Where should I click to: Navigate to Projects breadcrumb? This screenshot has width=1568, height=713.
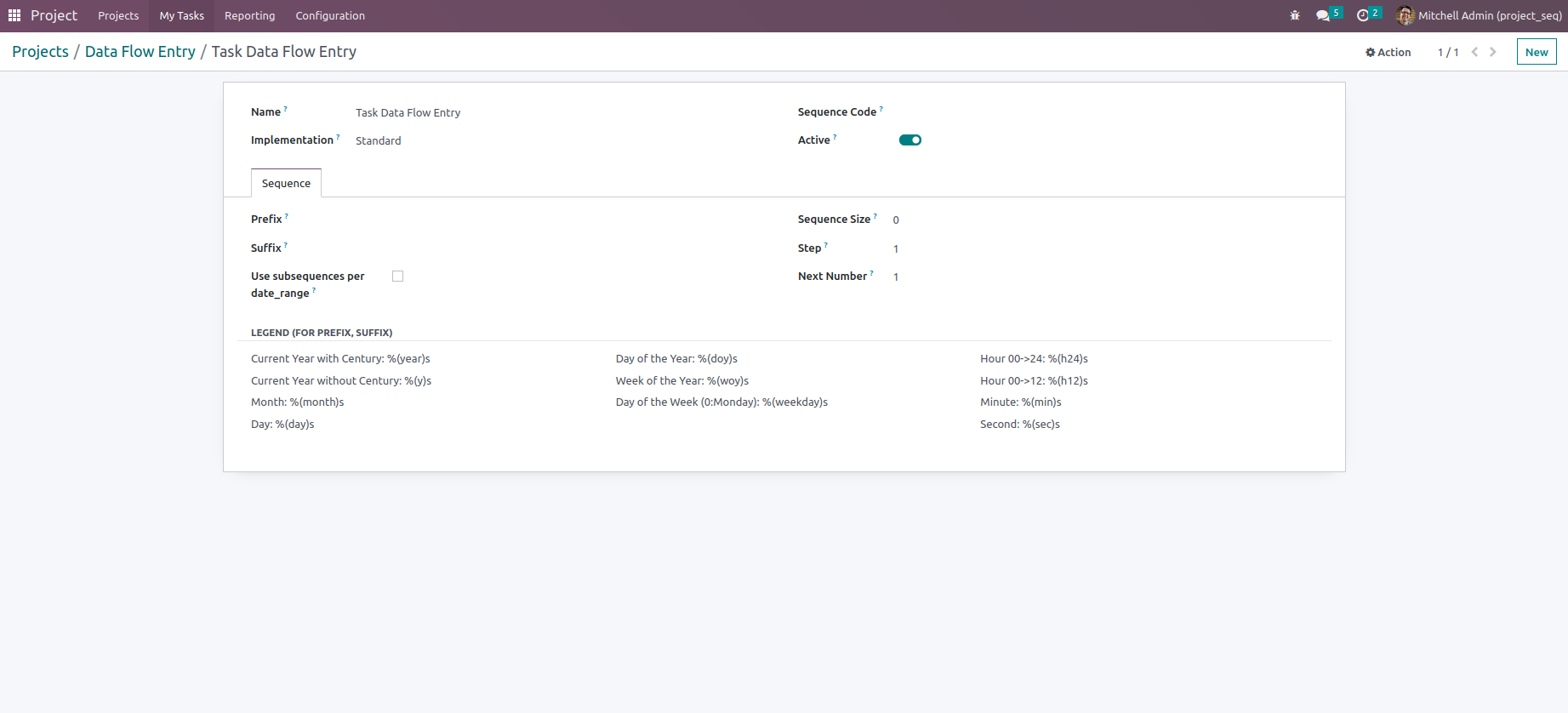(40, 51)
